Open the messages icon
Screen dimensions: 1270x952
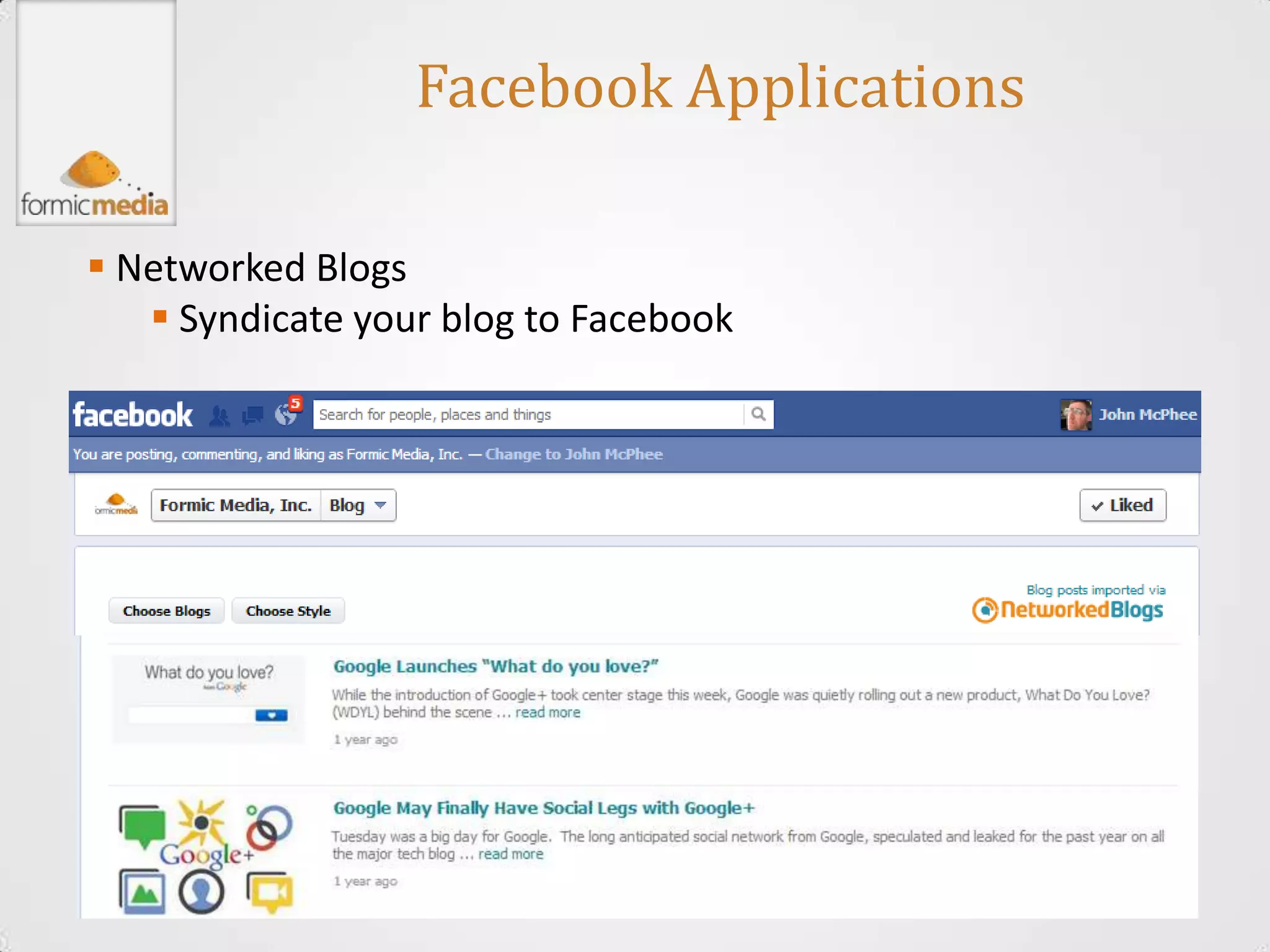tap(252, 415)
